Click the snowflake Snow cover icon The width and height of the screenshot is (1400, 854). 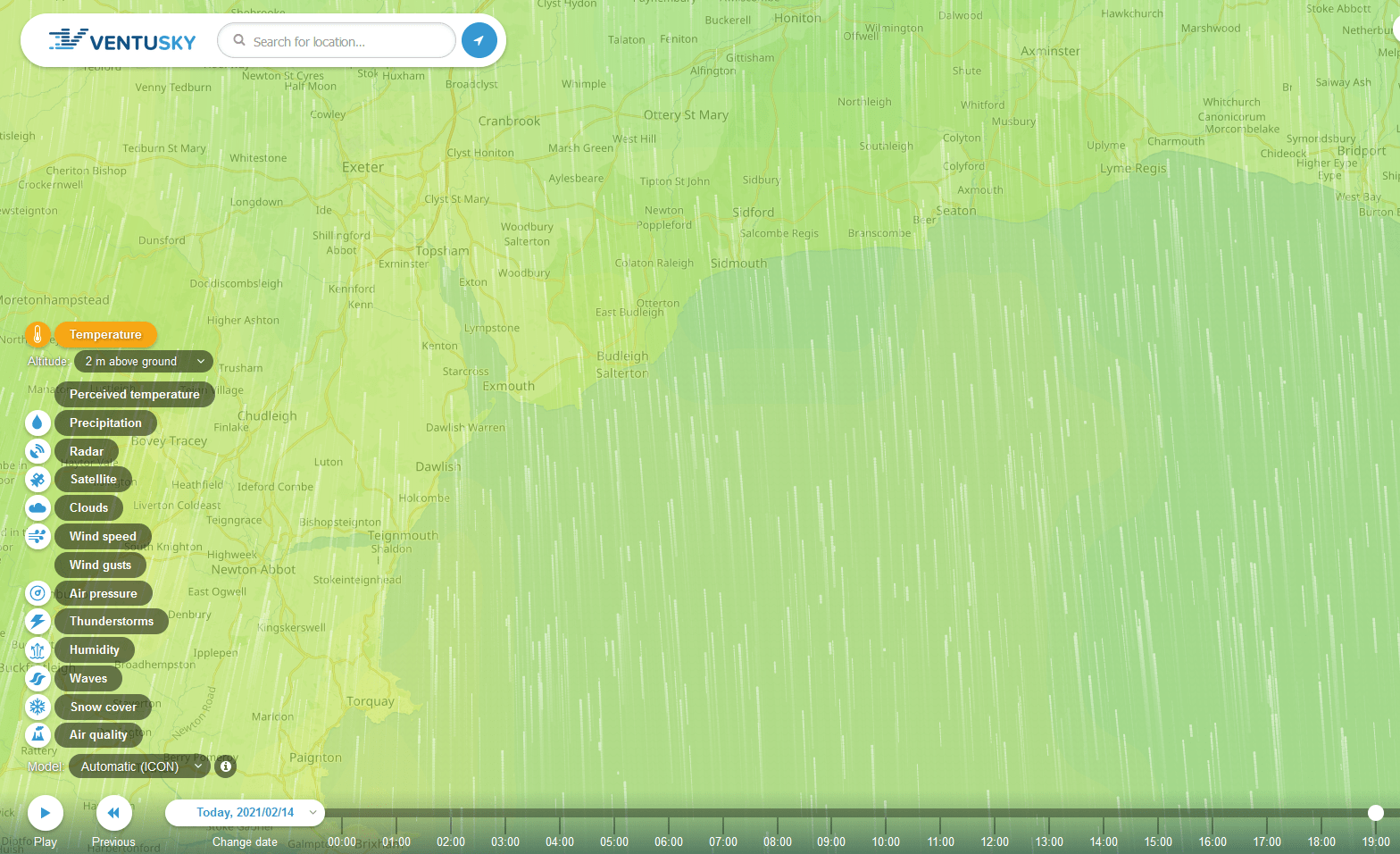point(37,707)
